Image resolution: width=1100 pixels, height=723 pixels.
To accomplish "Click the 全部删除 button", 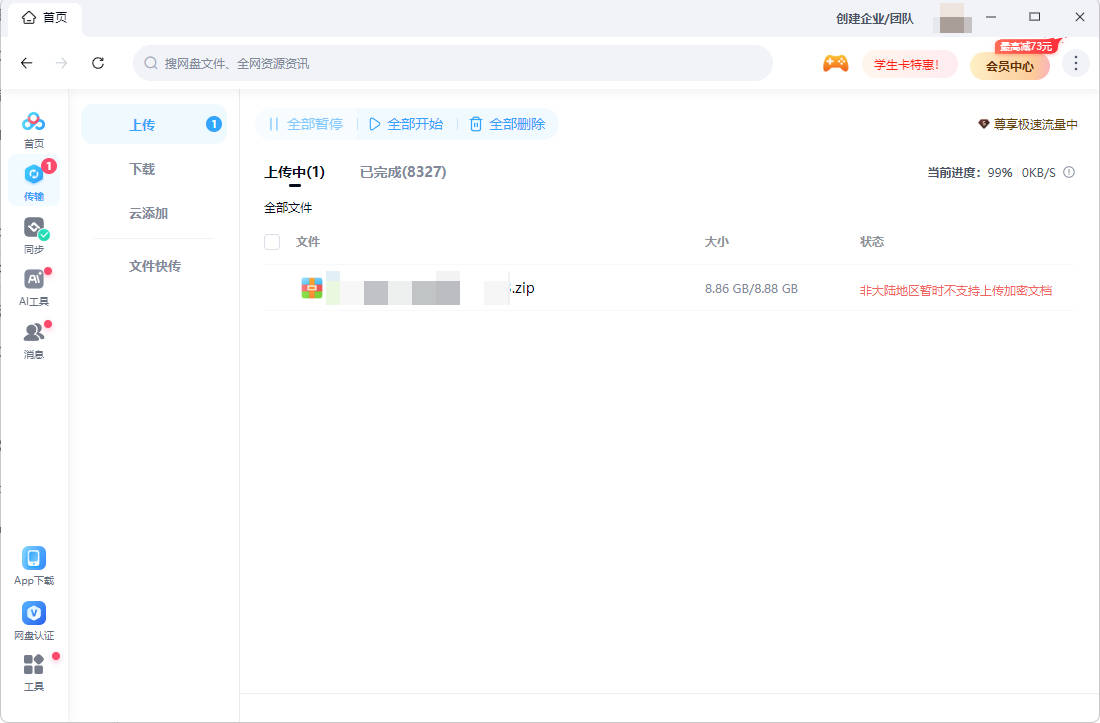I will [x=508, y=124].
